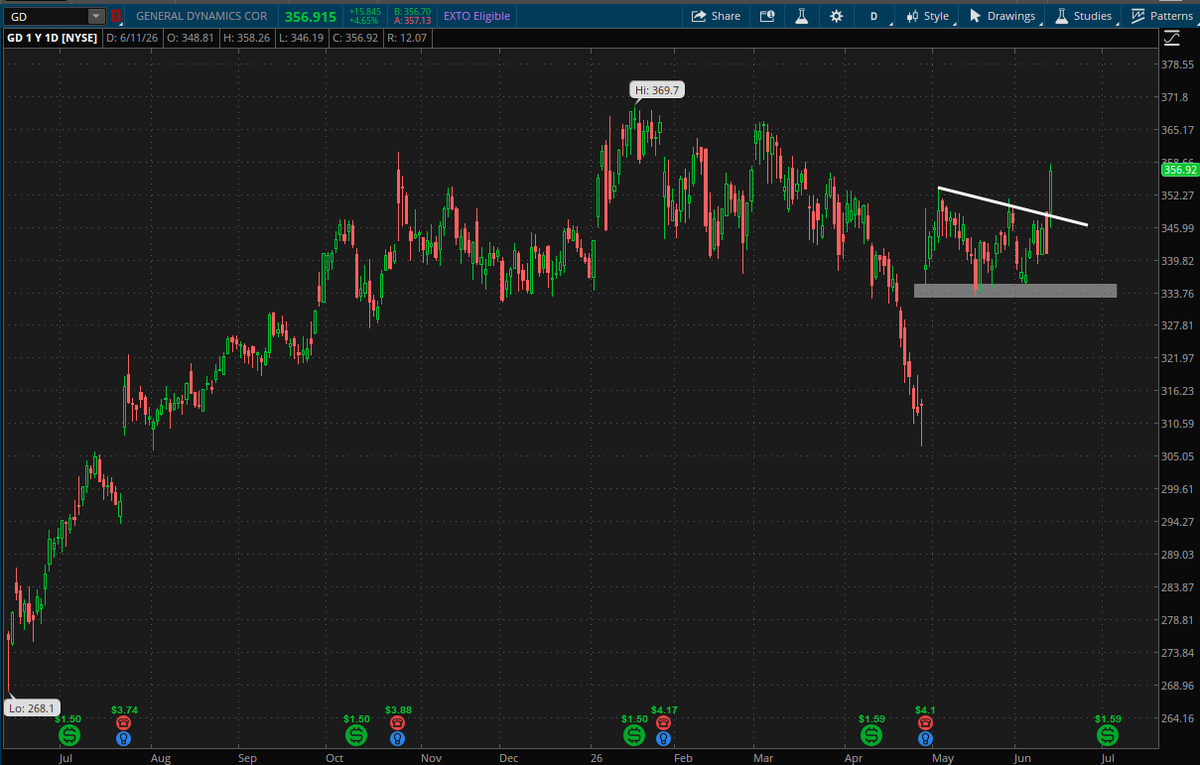Image resolution: width=1200 pixels, height=765 pixels.
Task: Click $1.59 dividend icon at far right
Action: [1107, 736]
